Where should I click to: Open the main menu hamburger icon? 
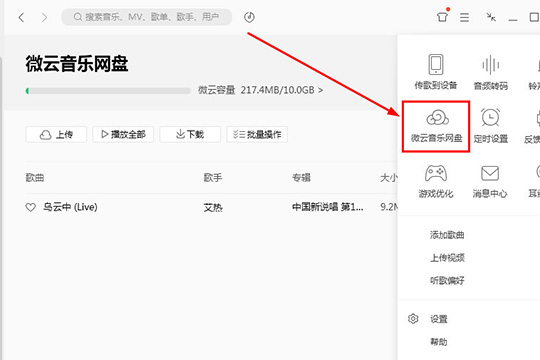tap(464, 17)
